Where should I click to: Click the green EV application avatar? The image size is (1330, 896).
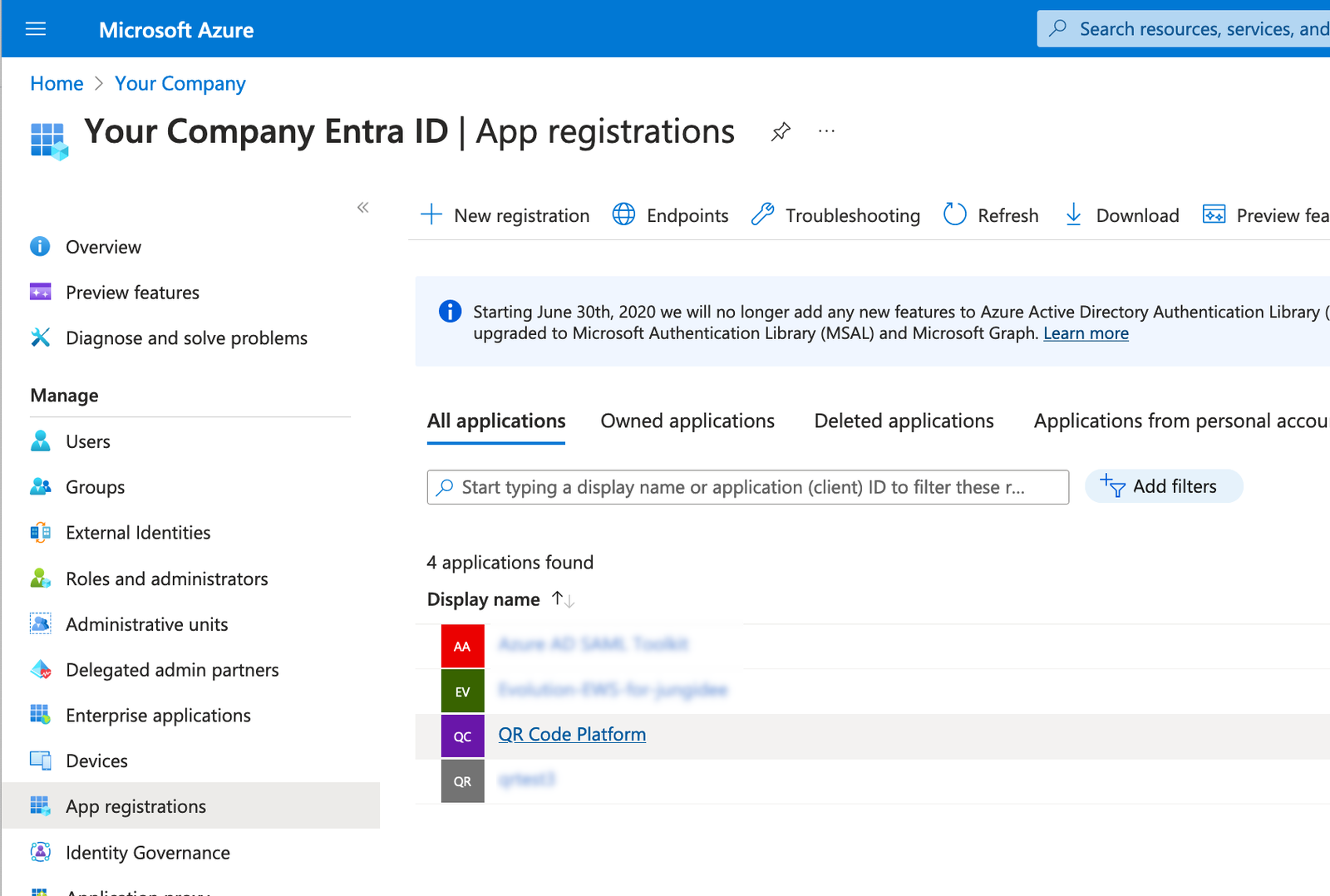[x=462, y=691]
